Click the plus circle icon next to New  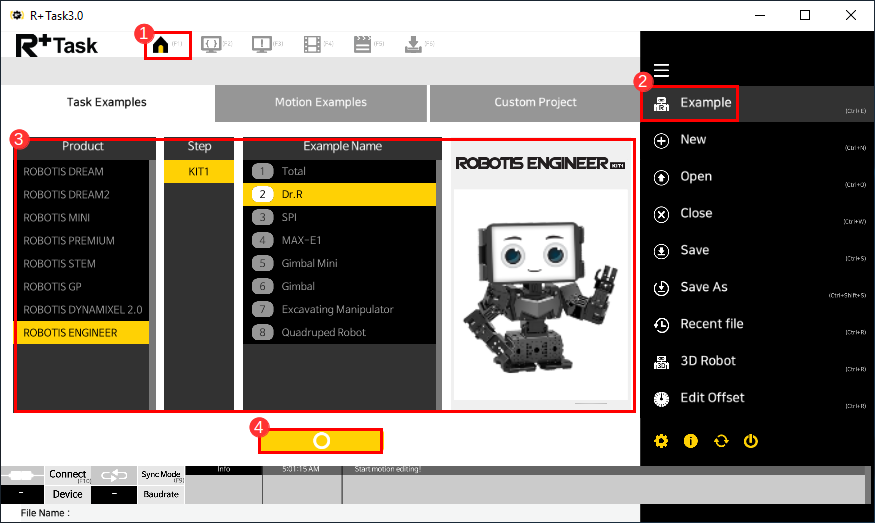(661, 141)
